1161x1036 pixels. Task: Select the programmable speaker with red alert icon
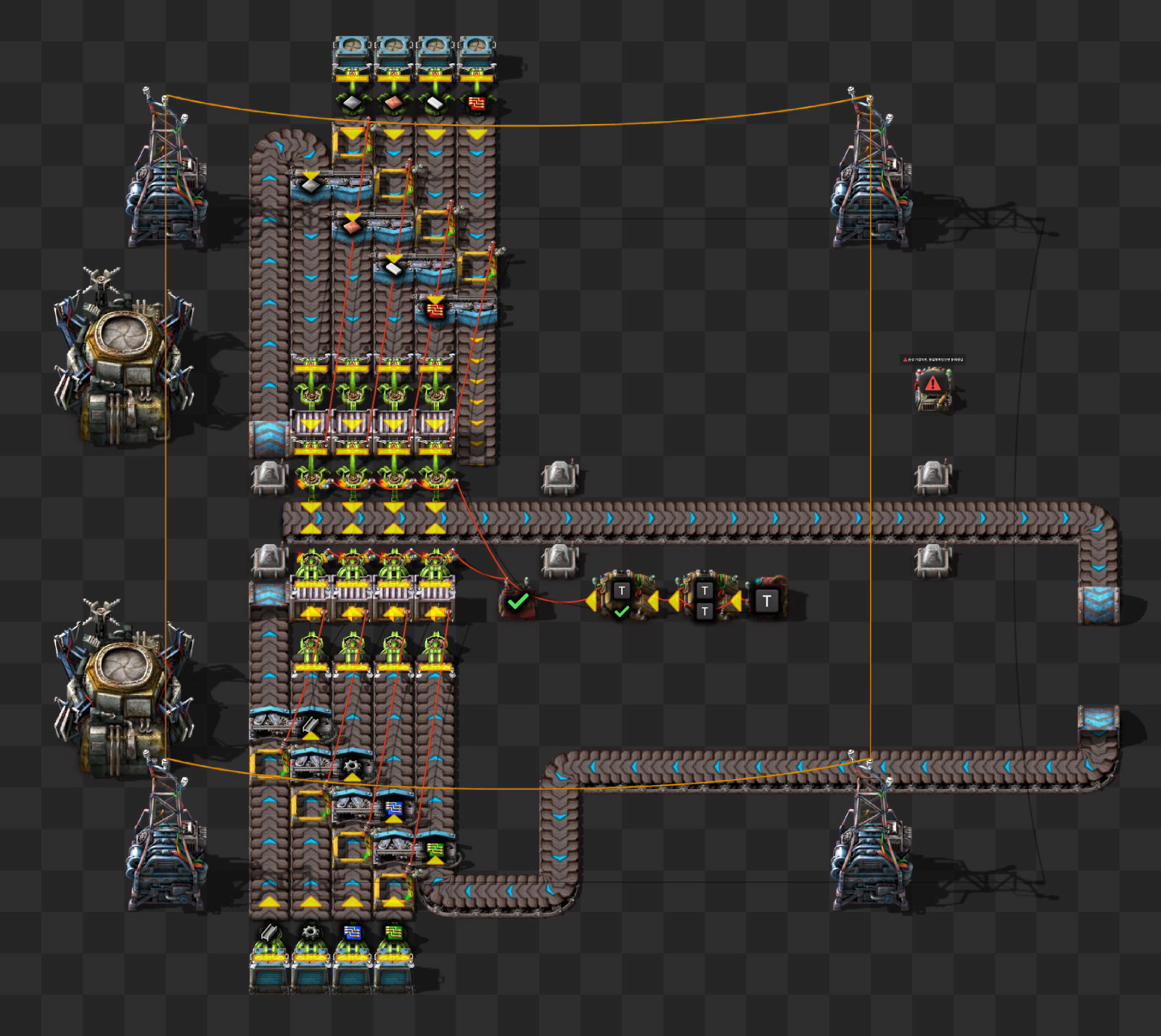tap(932, 388)
